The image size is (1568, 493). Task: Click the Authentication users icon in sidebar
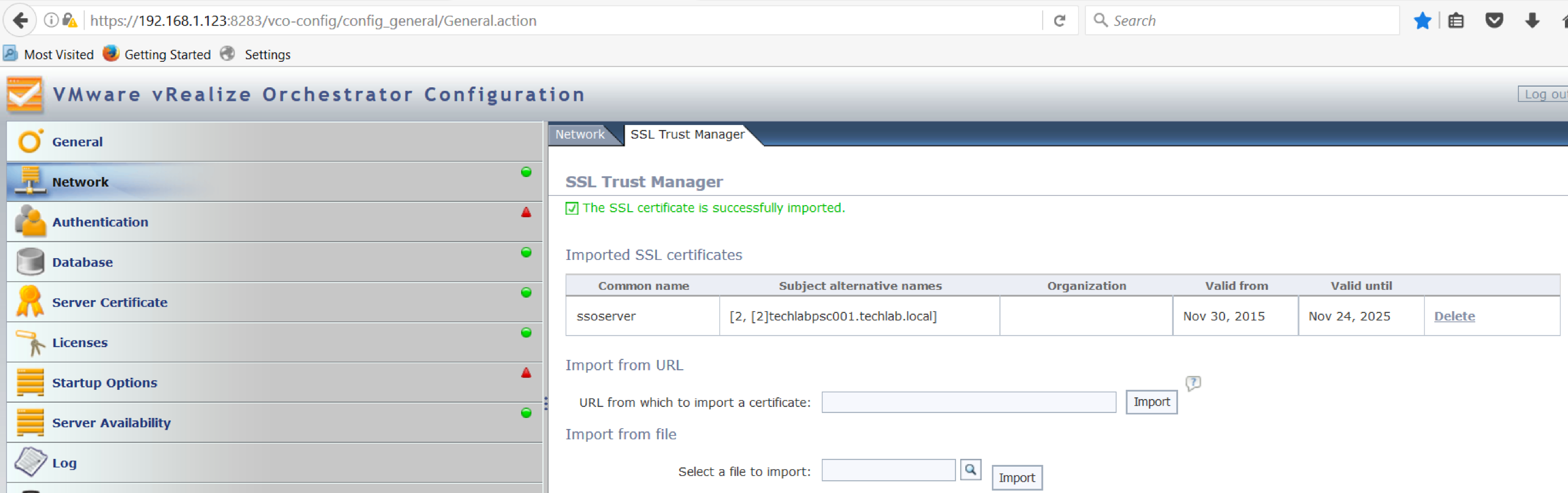coord(30,221)
